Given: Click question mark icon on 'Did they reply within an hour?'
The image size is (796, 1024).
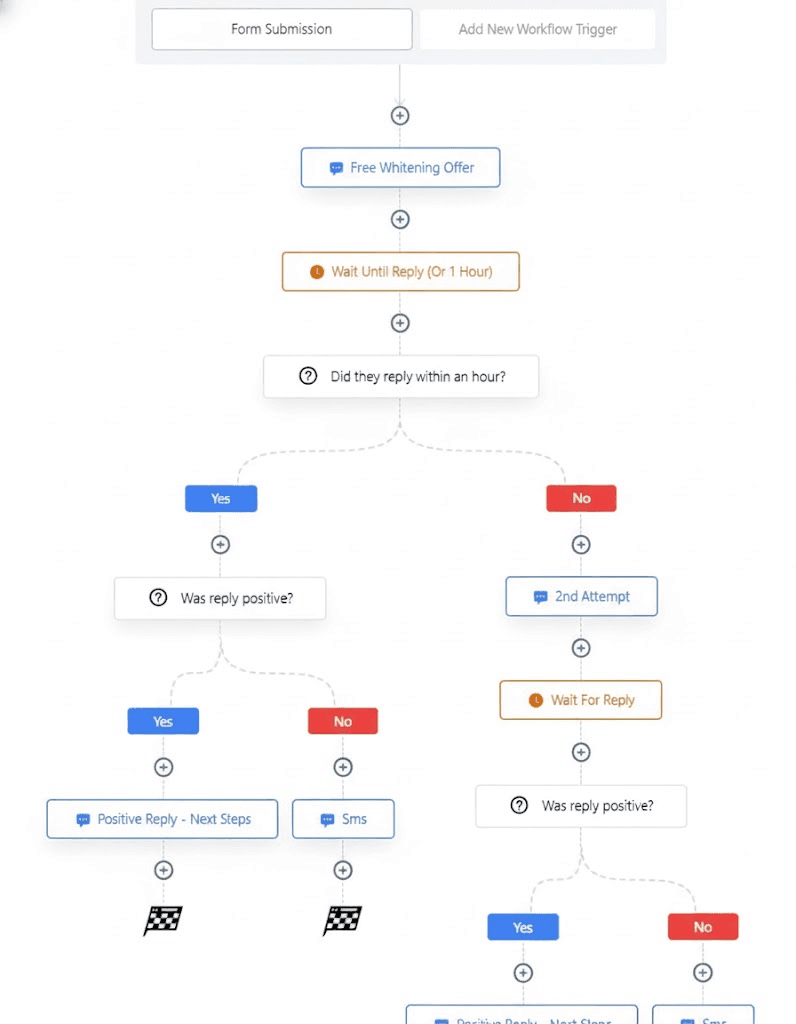Looking at the screenshot, I should [x=307, y=376].
